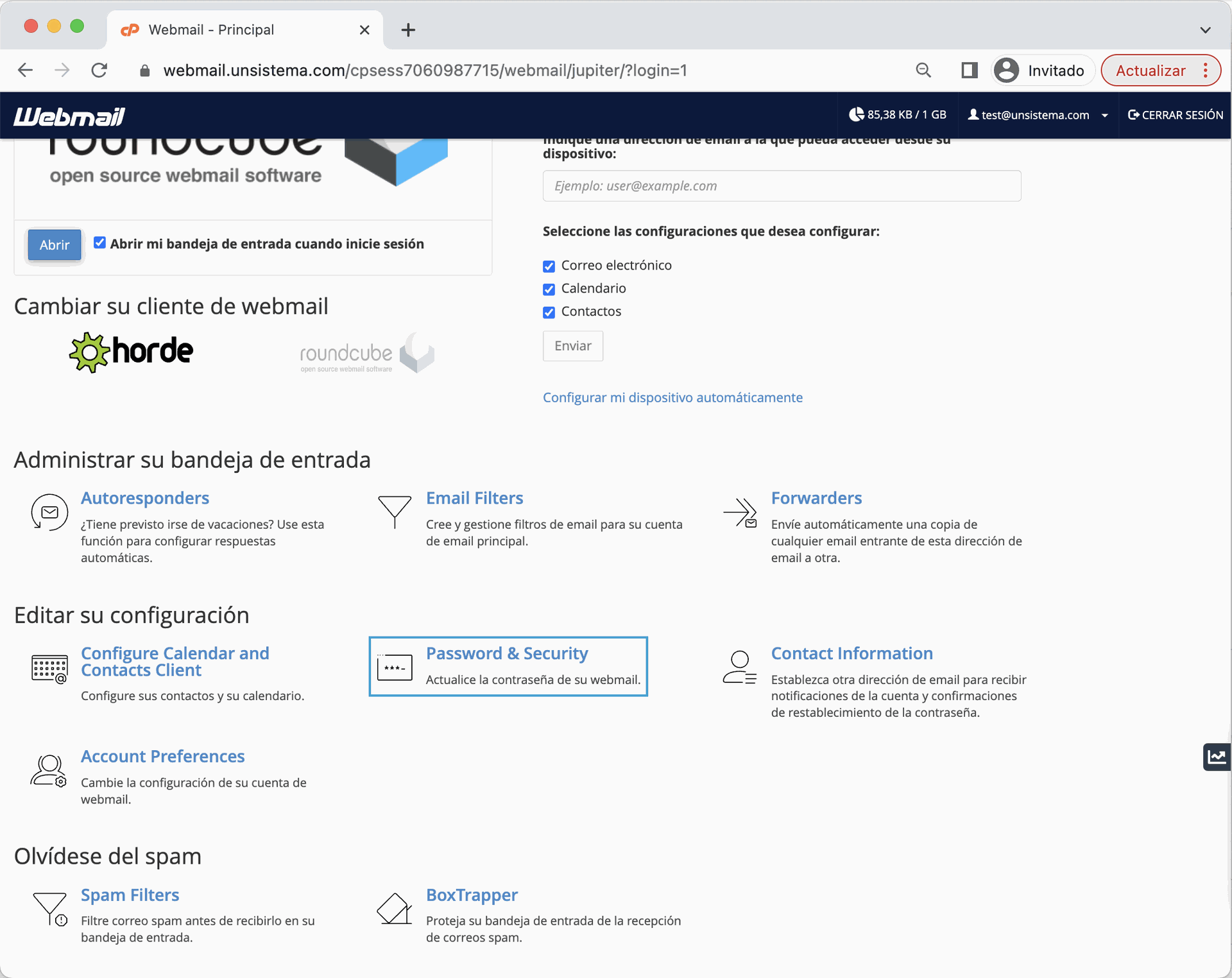Click the Password & Security icon
Viewport: 1232px width, 978px height.
[394, 667]
